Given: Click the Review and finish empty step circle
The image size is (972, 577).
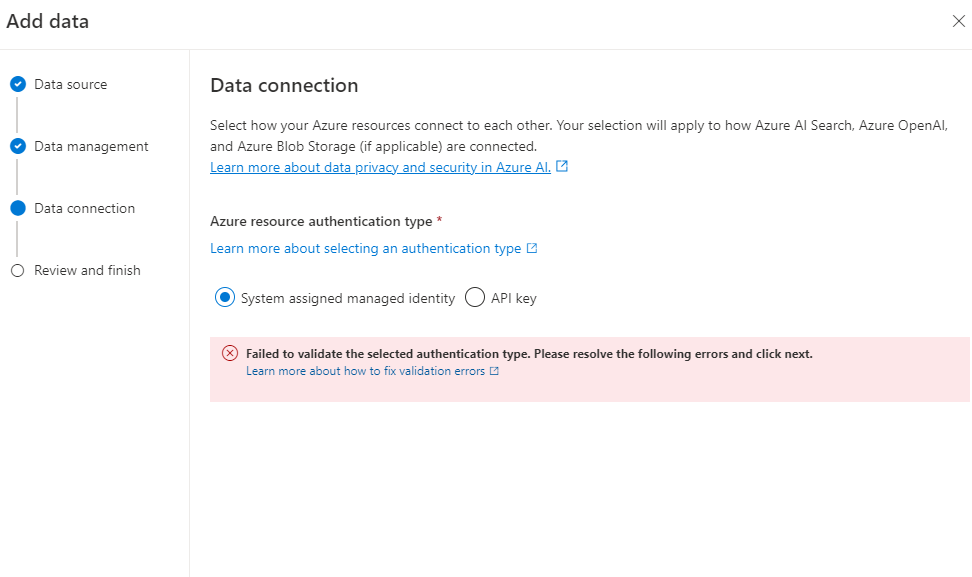Looking at the screenshot, I should click(x=17, y=271).
